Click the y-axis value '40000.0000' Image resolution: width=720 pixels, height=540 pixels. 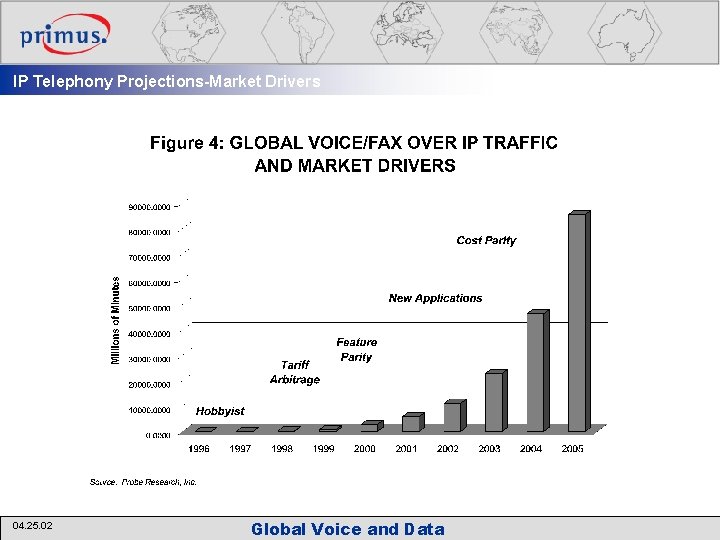click(x=149, y=334)
